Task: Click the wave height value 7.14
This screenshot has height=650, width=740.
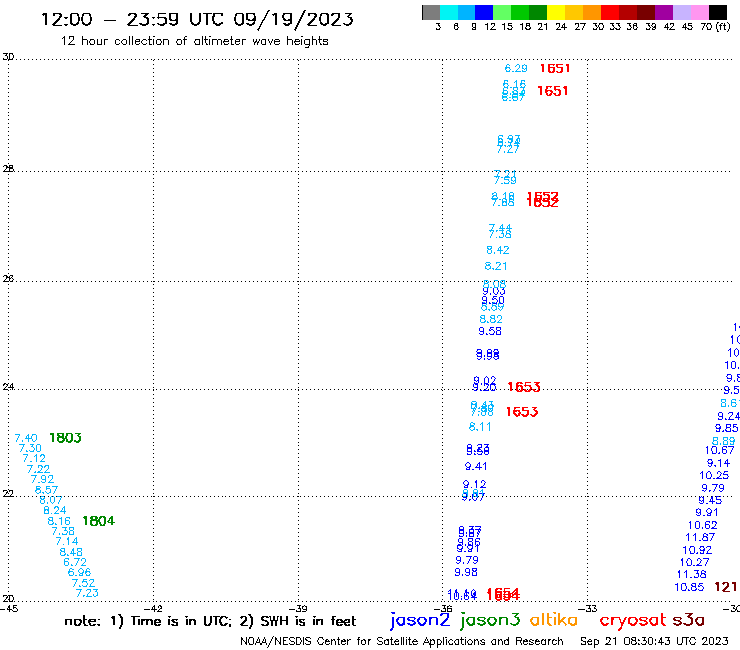Action: (x=67, y=541)
